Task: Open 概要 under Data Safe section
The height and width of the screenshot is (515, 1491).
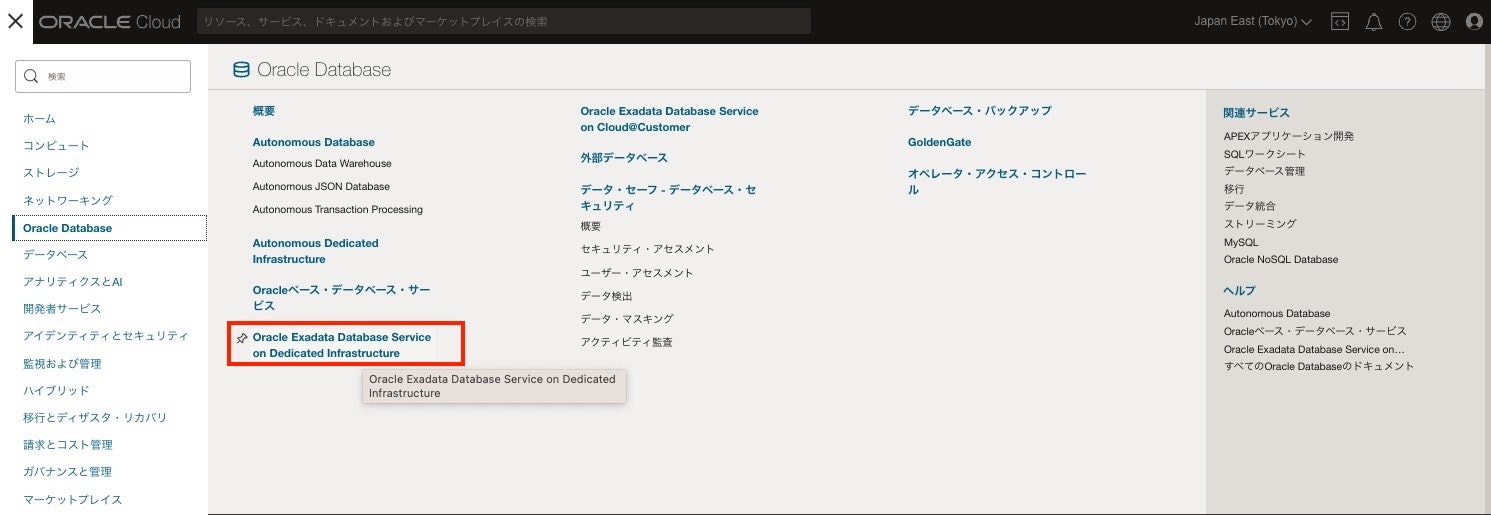Action: 591,226
